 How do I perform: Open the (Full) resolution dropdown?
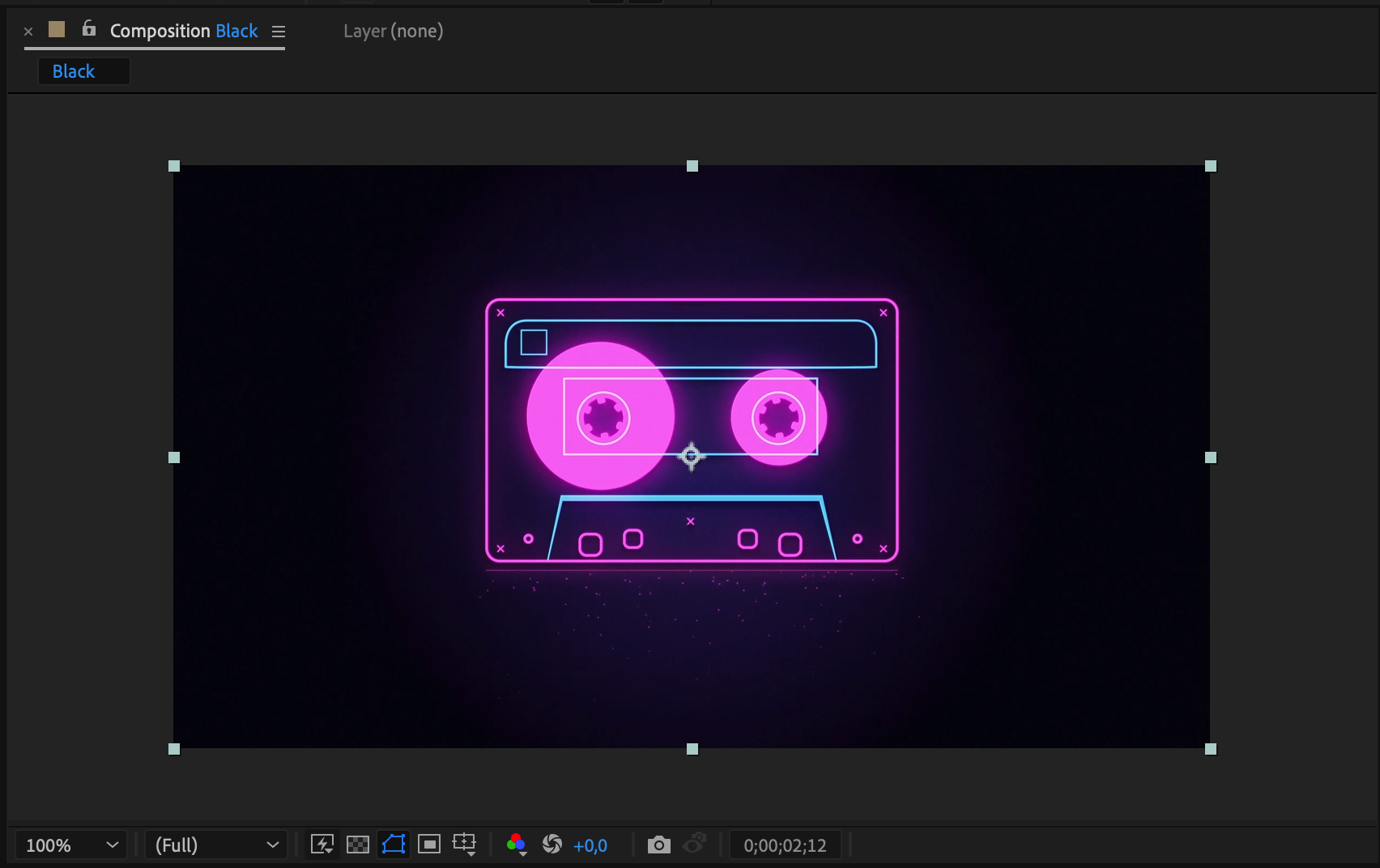click(216, 845)
